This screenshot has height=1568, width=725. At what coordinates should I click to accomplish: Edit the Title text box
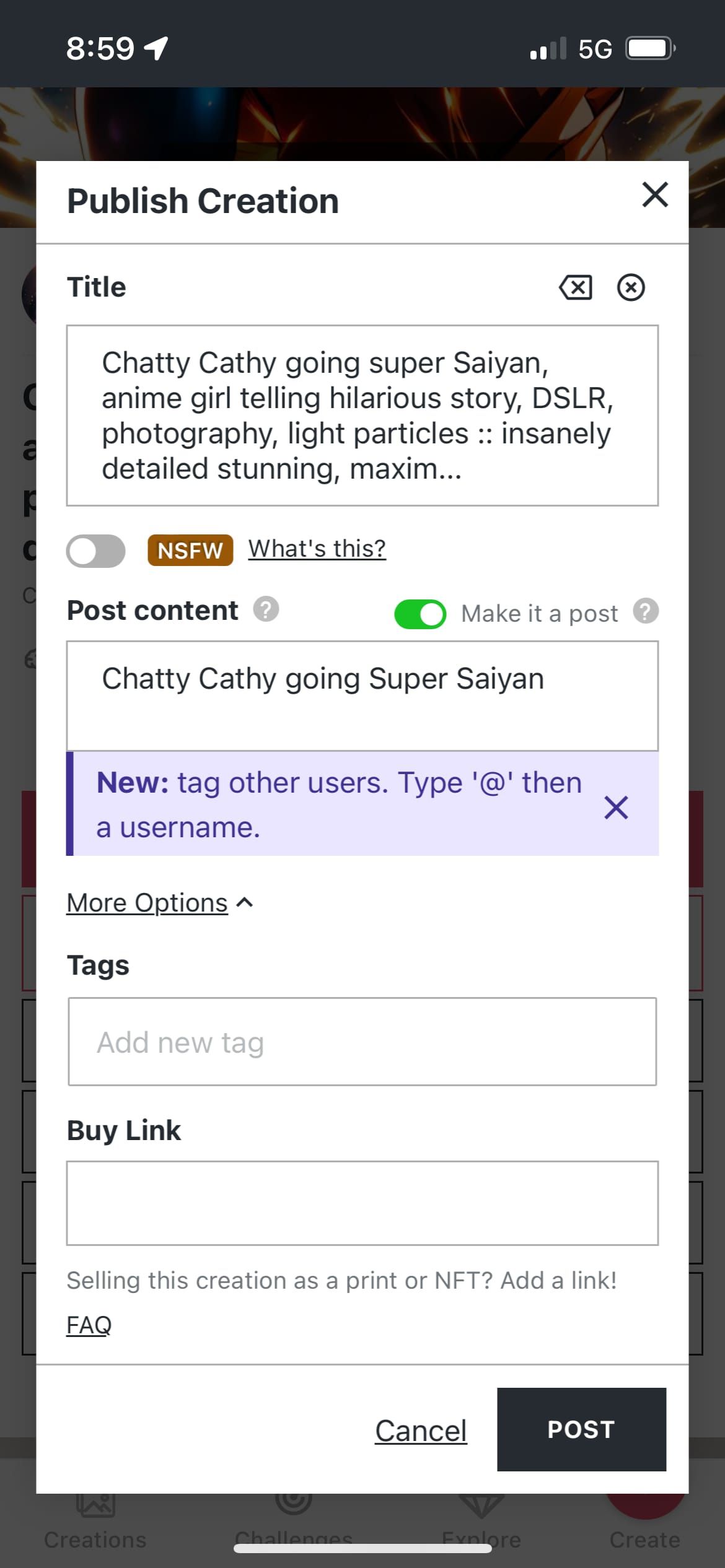tap(362, 415)
